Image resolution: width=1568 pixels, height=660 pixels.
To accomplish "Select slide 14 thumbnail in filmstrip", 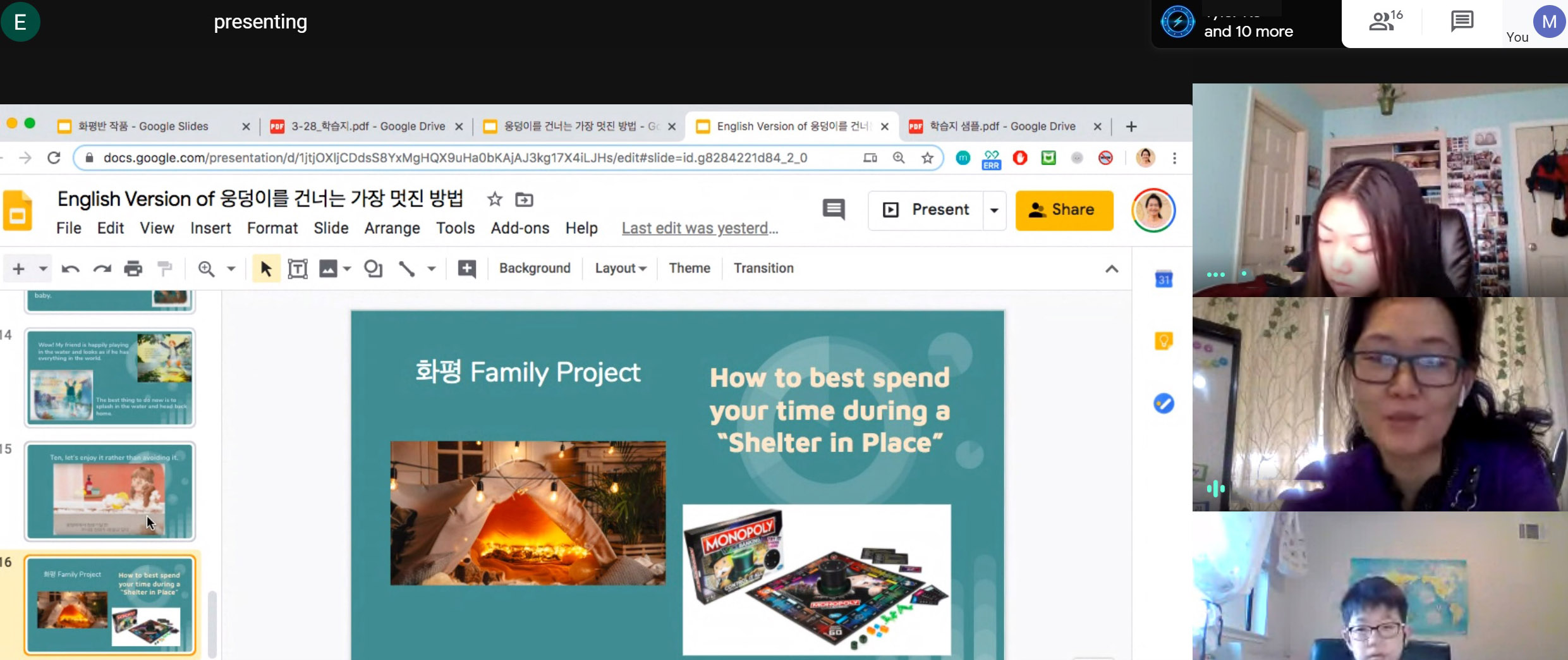I will coord(110,377).
